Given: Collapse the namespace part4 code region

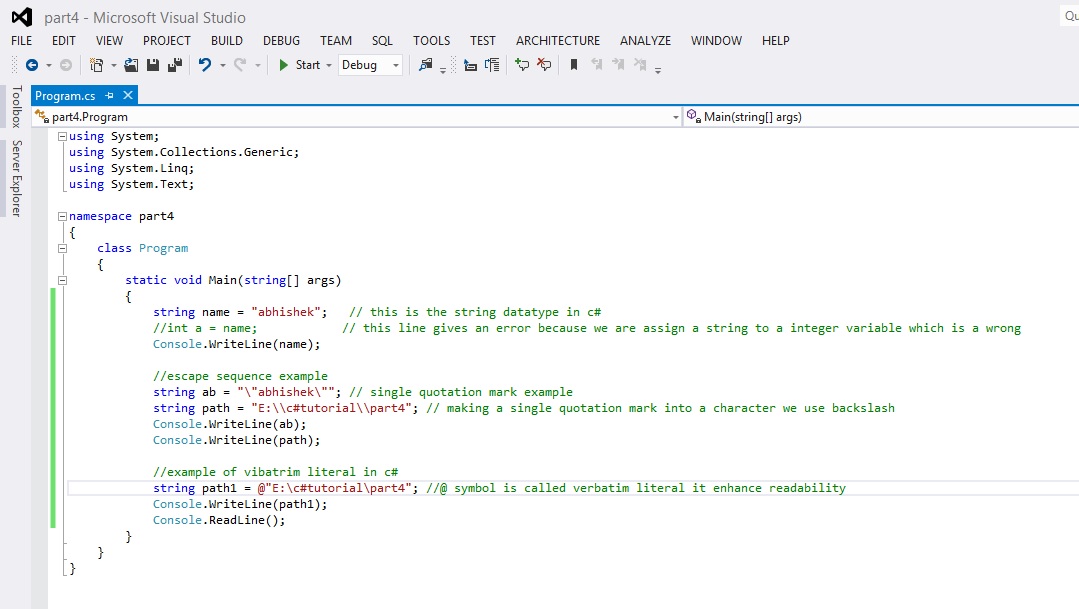Looking at the screenshot, I should 61,215.
